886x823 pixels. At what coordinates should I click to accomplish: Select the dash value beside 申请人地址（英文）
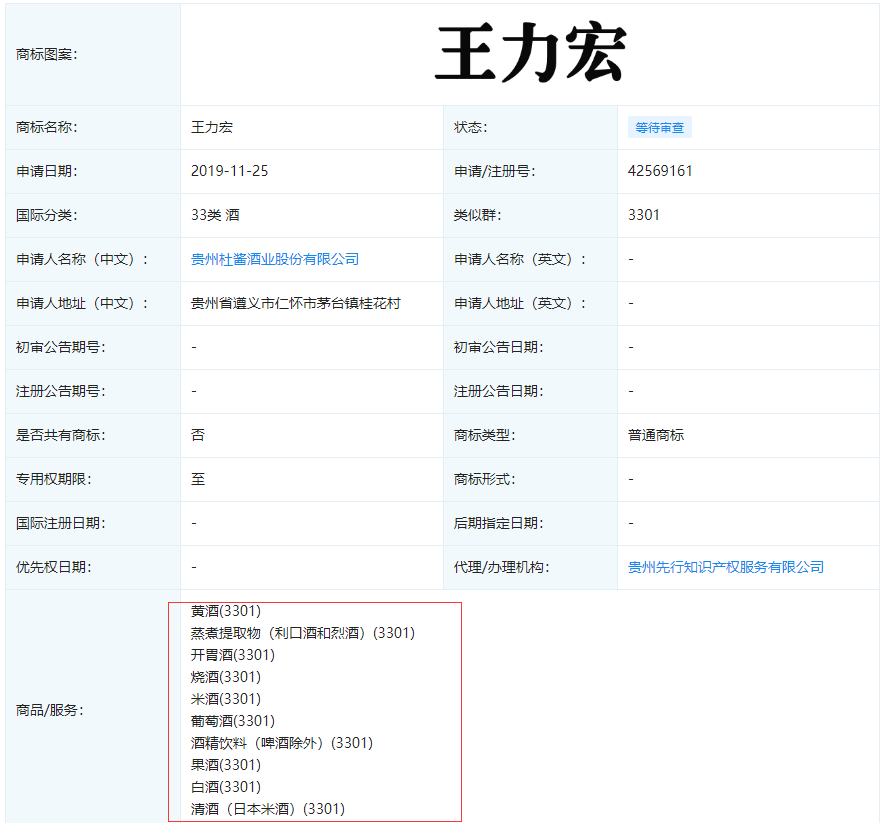click(x=631, y=303)
